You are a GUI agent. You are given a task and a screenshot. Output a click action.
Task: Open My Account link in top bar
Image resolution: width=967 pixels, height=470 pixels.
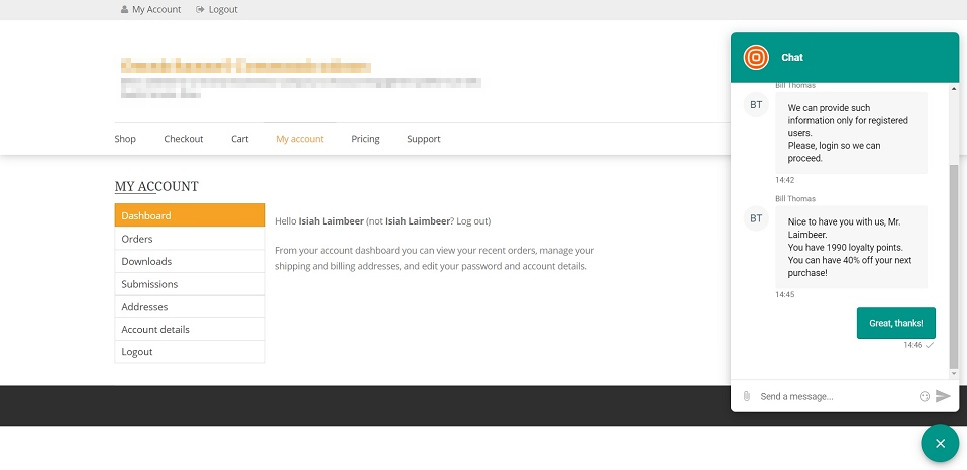157,10
